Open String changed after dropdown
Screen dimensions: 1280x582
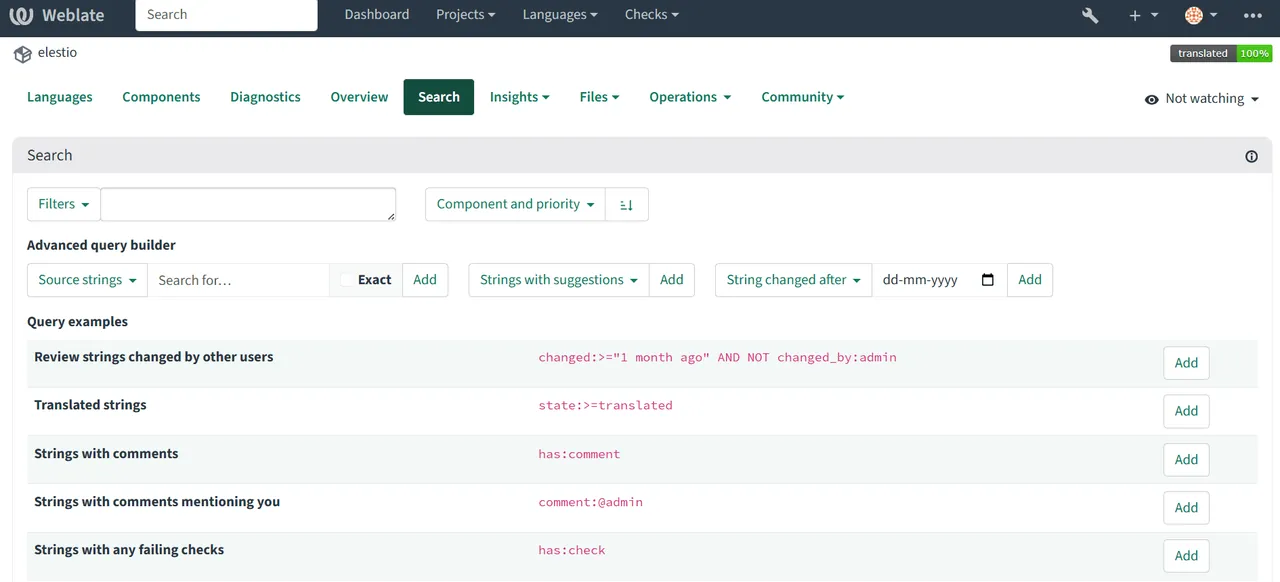(794, 280)
